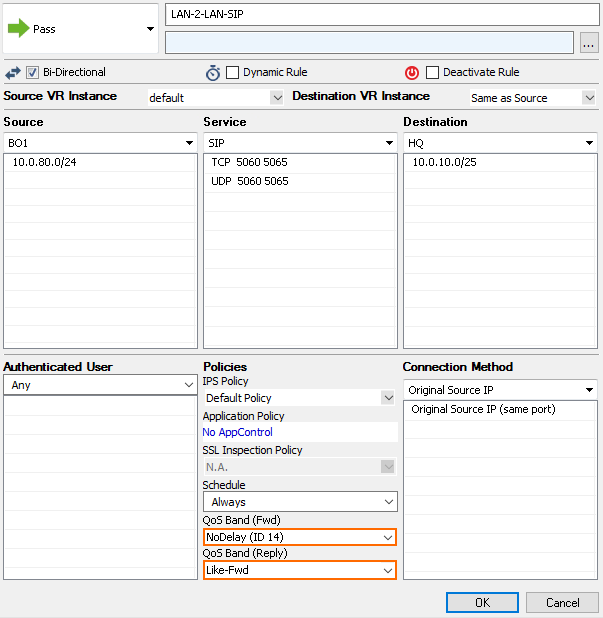The width and height of the screenshot is (603, 618).
Task: Select destination network 10.0.10.0/25
Action: (x=444, y=162)
